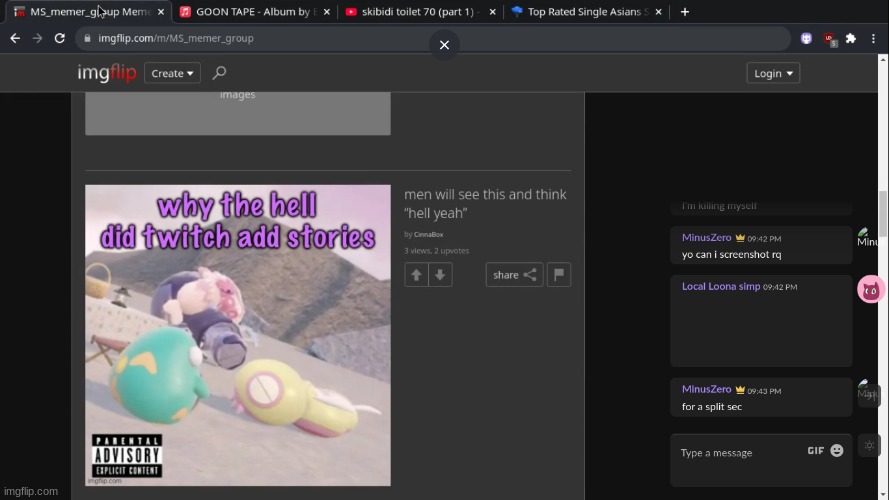Click the chat settings gear icon

pos(869,446)
